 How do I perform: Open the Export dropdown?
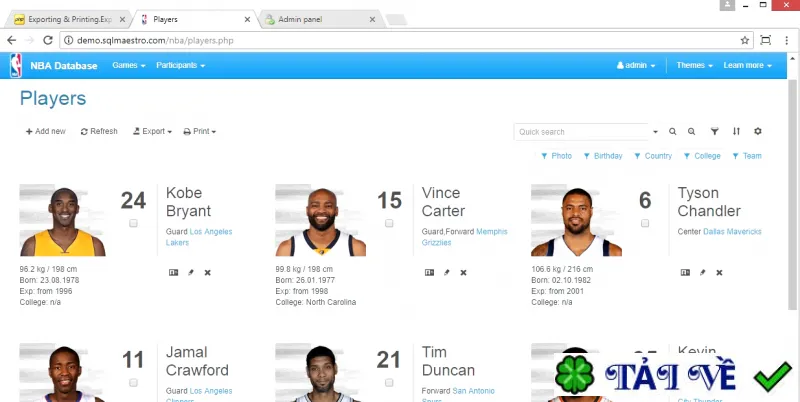coord(152,132)
